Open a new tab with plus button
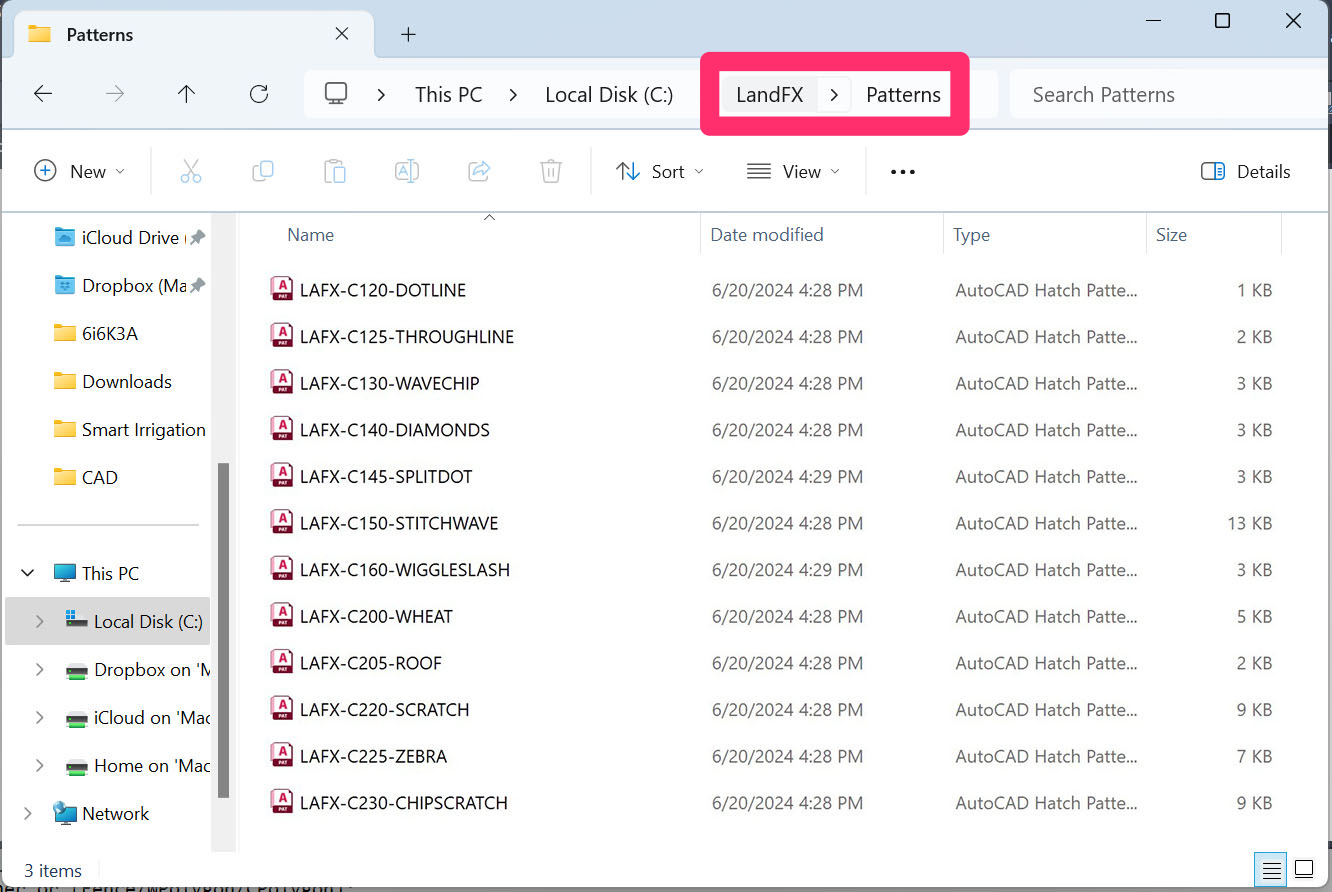 (x=408, y=34)
